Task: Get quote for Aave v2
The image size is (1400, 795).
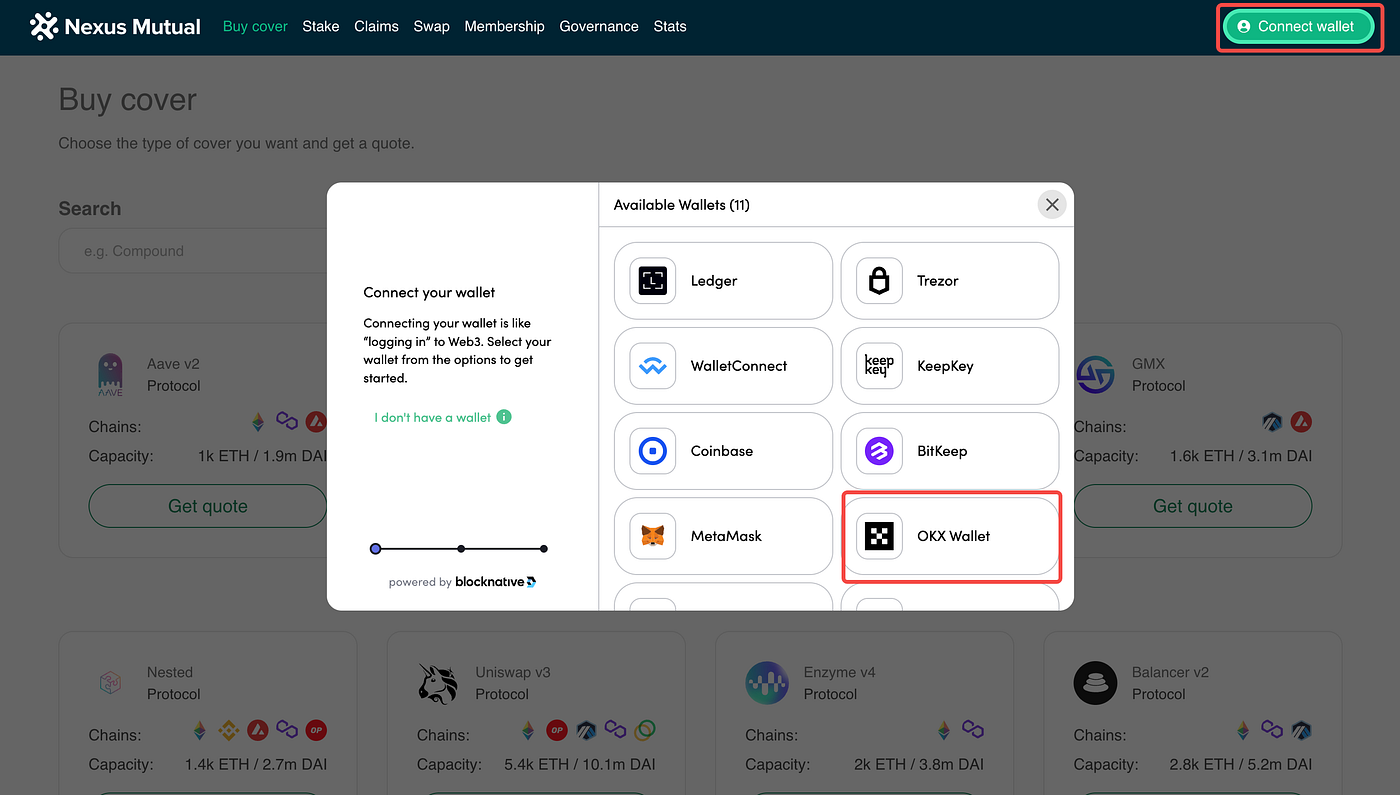Action: (x=208, y=506)
